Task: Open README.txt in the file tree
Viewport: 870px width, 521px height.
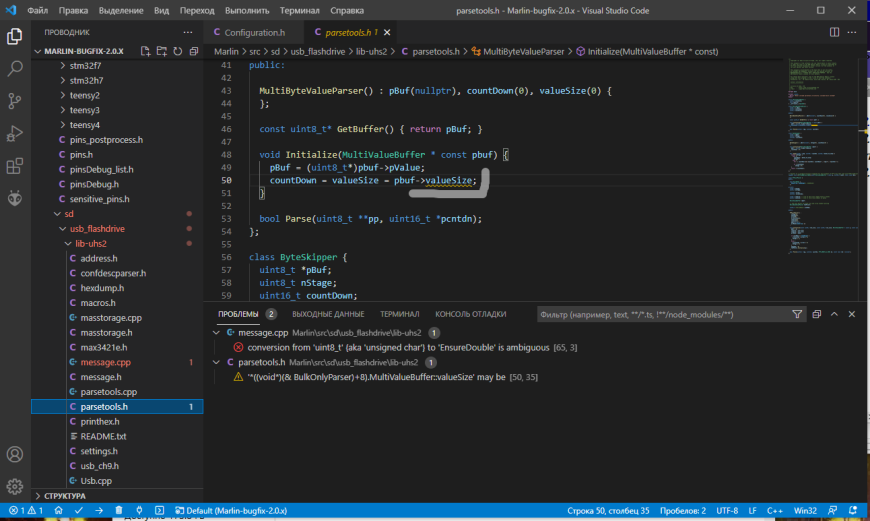Action: tap(103, 436)
